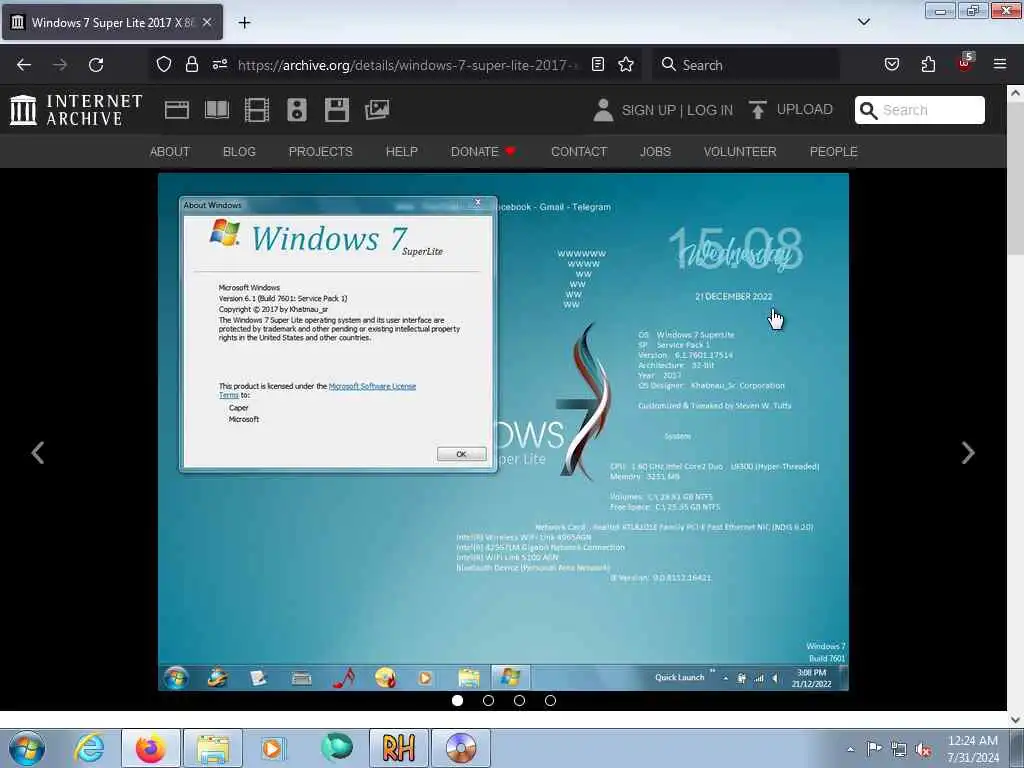Open a new browser tab with plus
This screenshot has width=1024, height=768.
click(244, 22)
